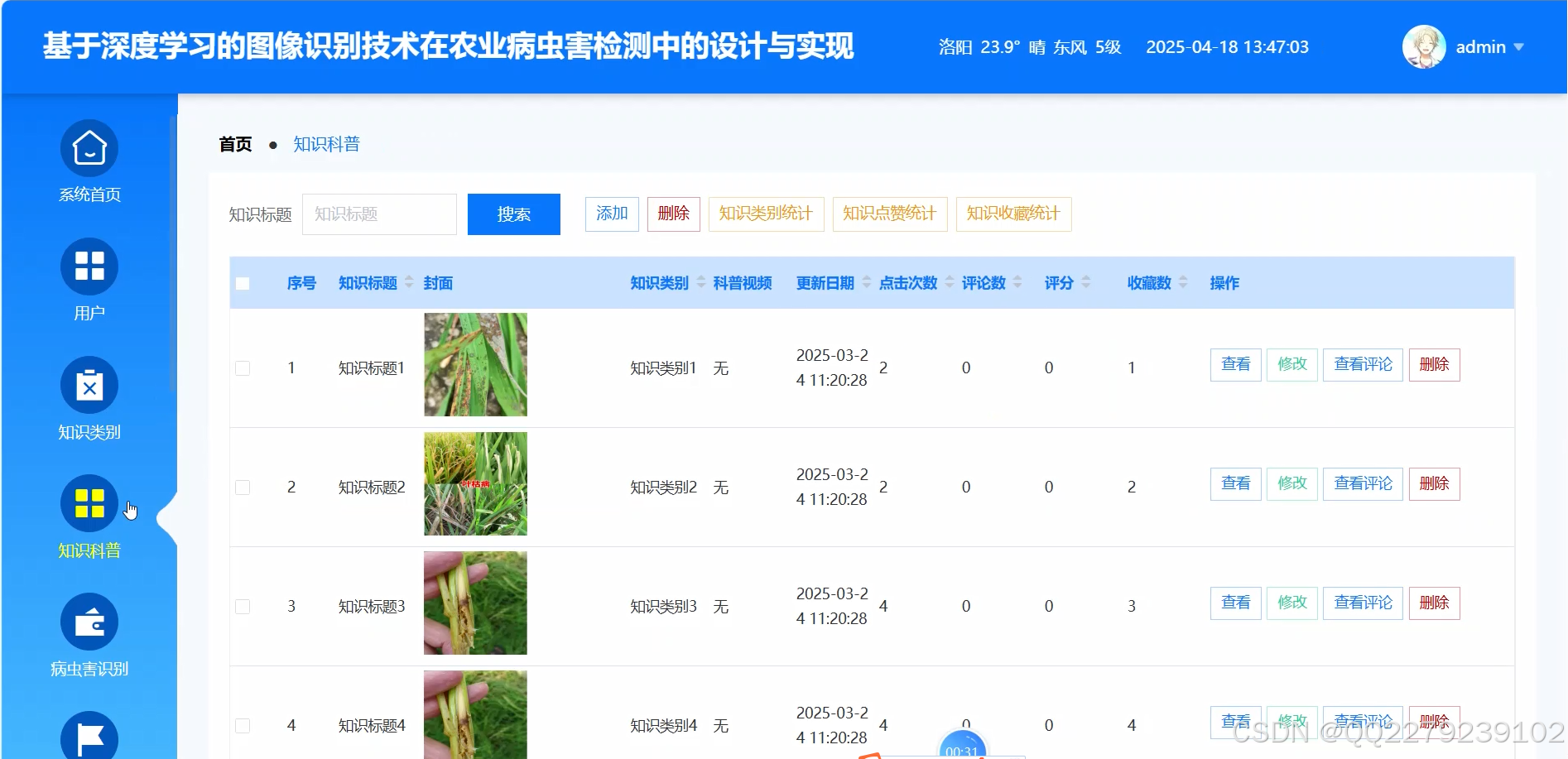Sort by 收藏数 column arrows

point(1183,282)
